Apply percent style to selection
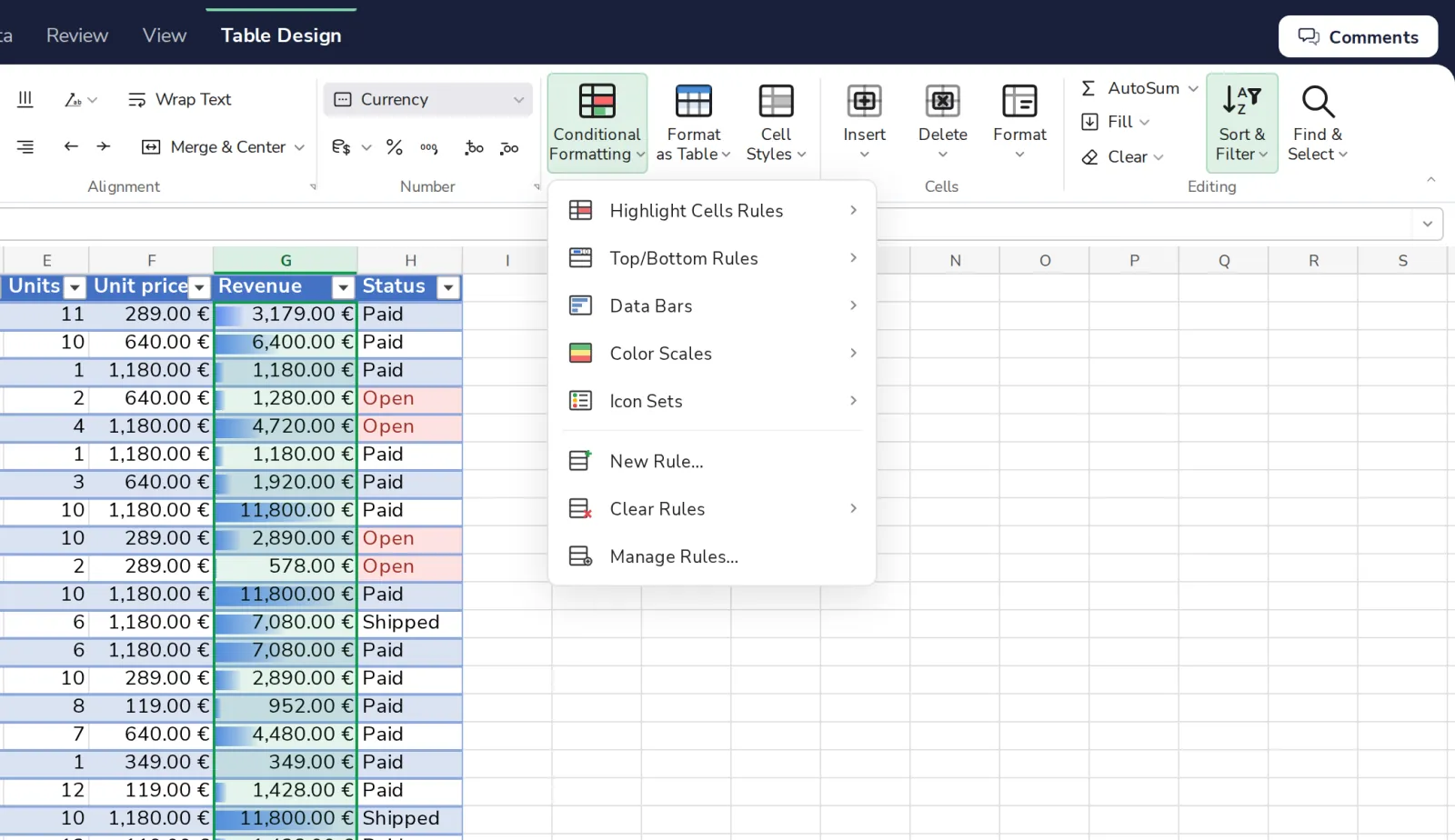This screenshot has height=840, width=1455. pos(394,147)
